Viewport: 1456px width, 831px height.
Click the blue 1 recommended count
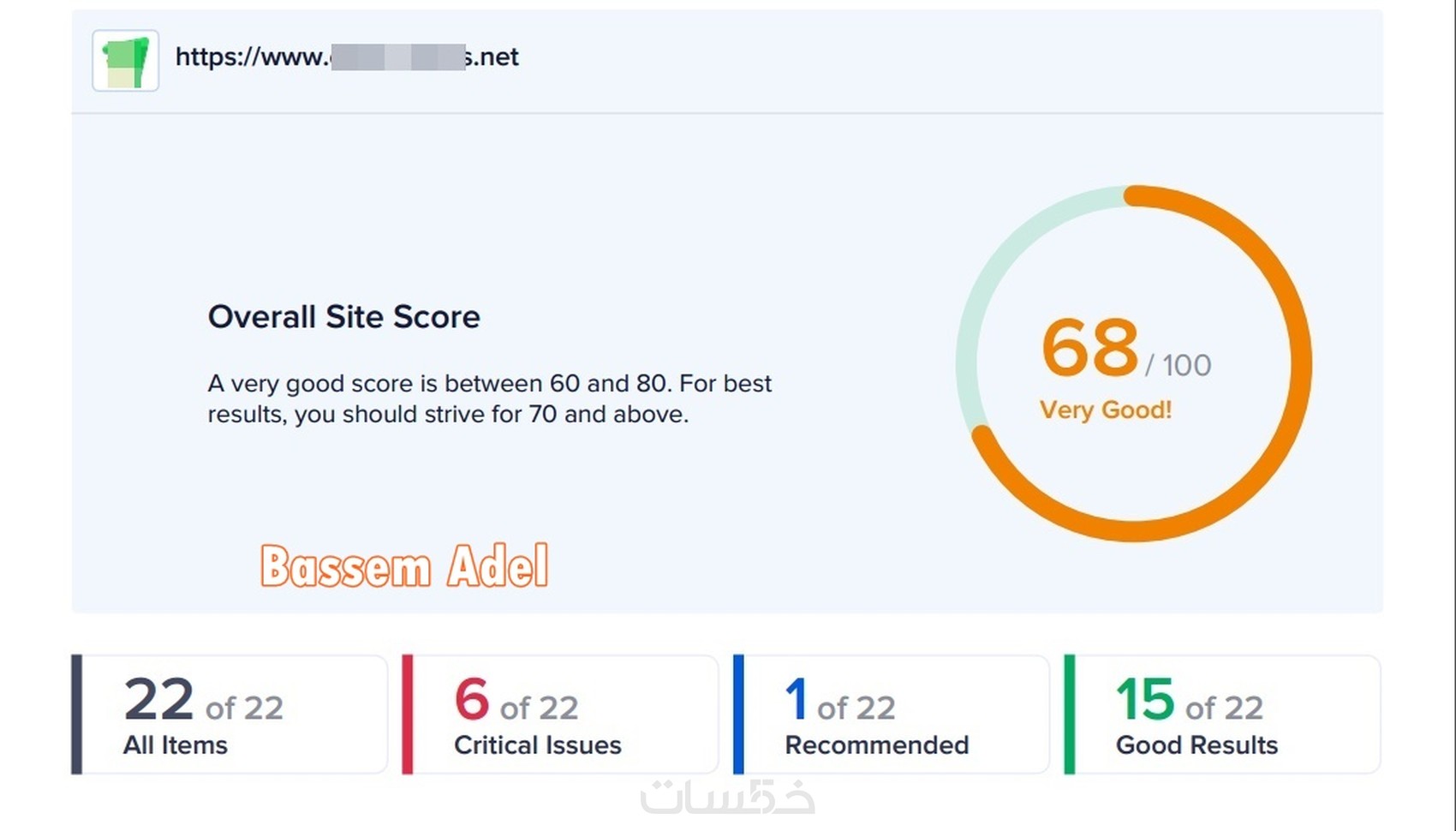click(797, 700)
